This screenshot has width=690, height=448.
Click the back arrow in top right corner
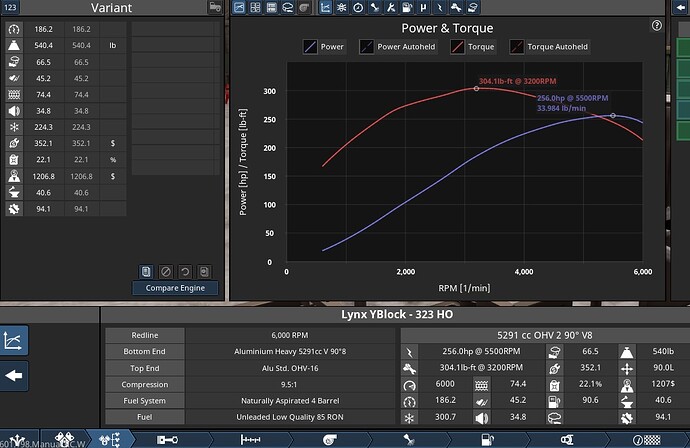[x=680, y=7]
